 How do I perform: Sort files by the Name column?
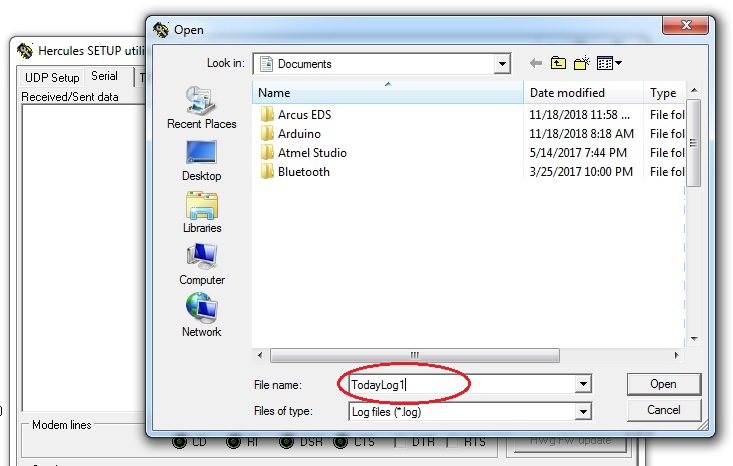click(388, 93)
